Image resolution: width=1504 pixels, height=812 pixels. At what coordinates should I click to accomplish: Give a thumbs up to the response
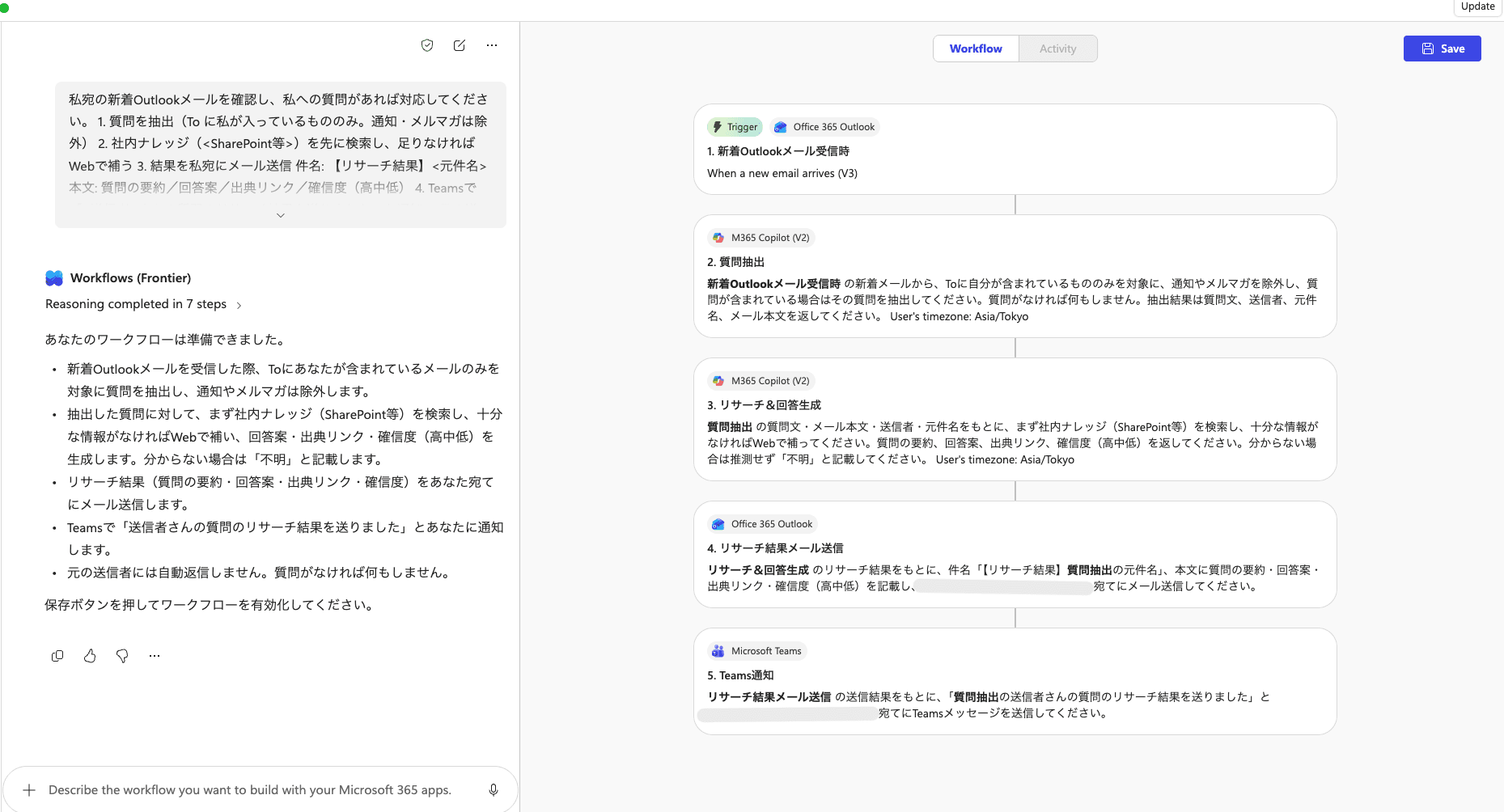point(90,656)
